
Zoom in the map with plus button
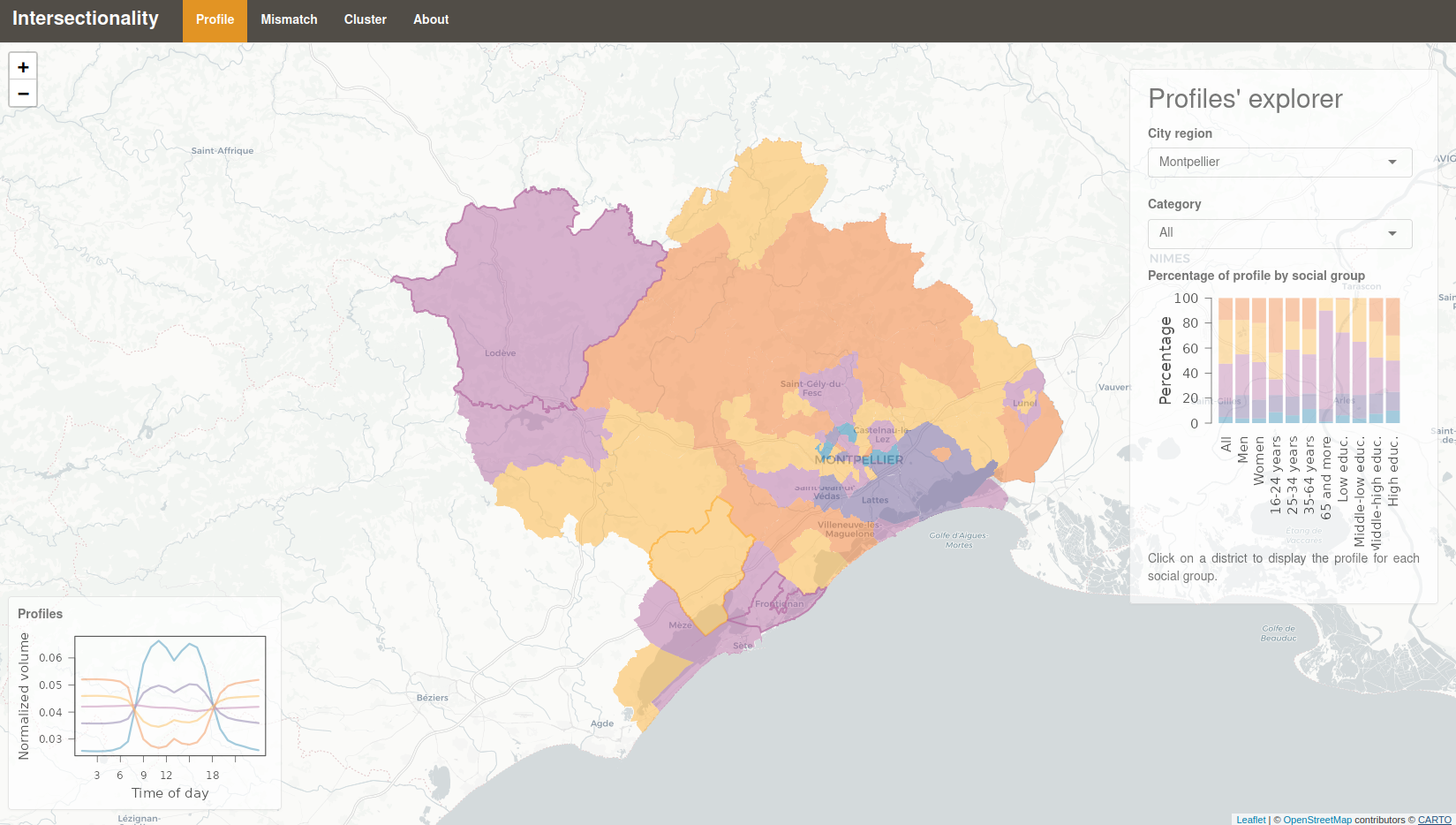pos(23,66)
